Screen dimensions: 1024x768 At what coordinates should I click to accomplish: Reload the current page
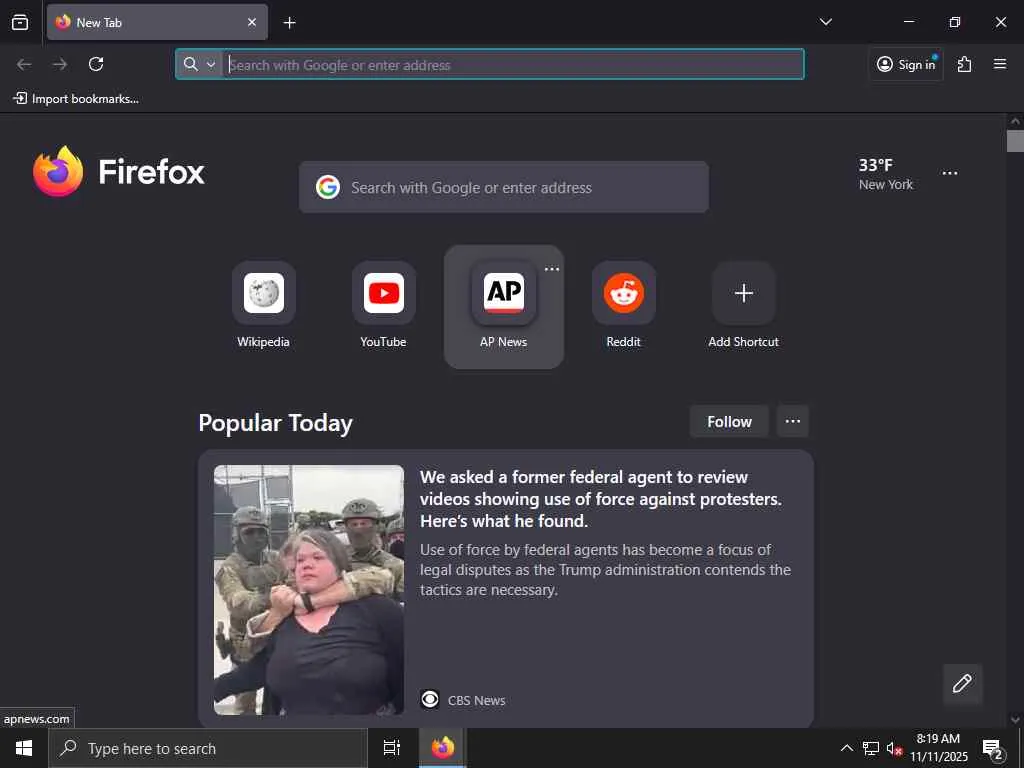click(x=96, y=64)
